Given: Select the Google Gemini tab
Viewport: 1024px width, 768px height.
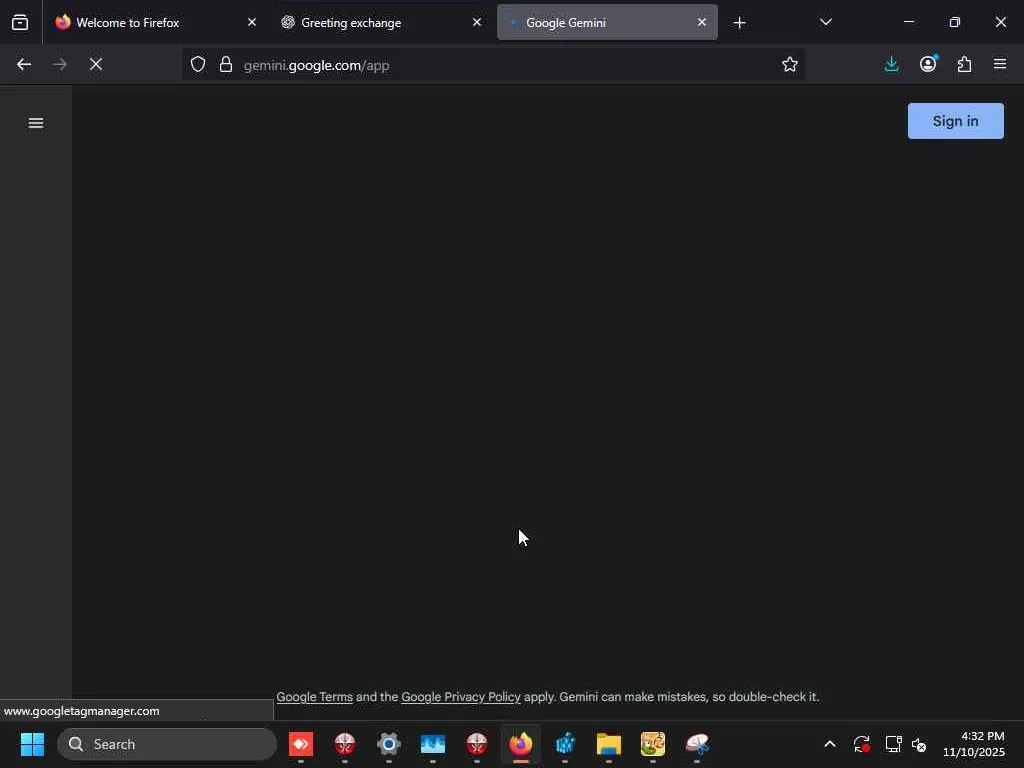Looking at the screenshot, I should 607,22.
